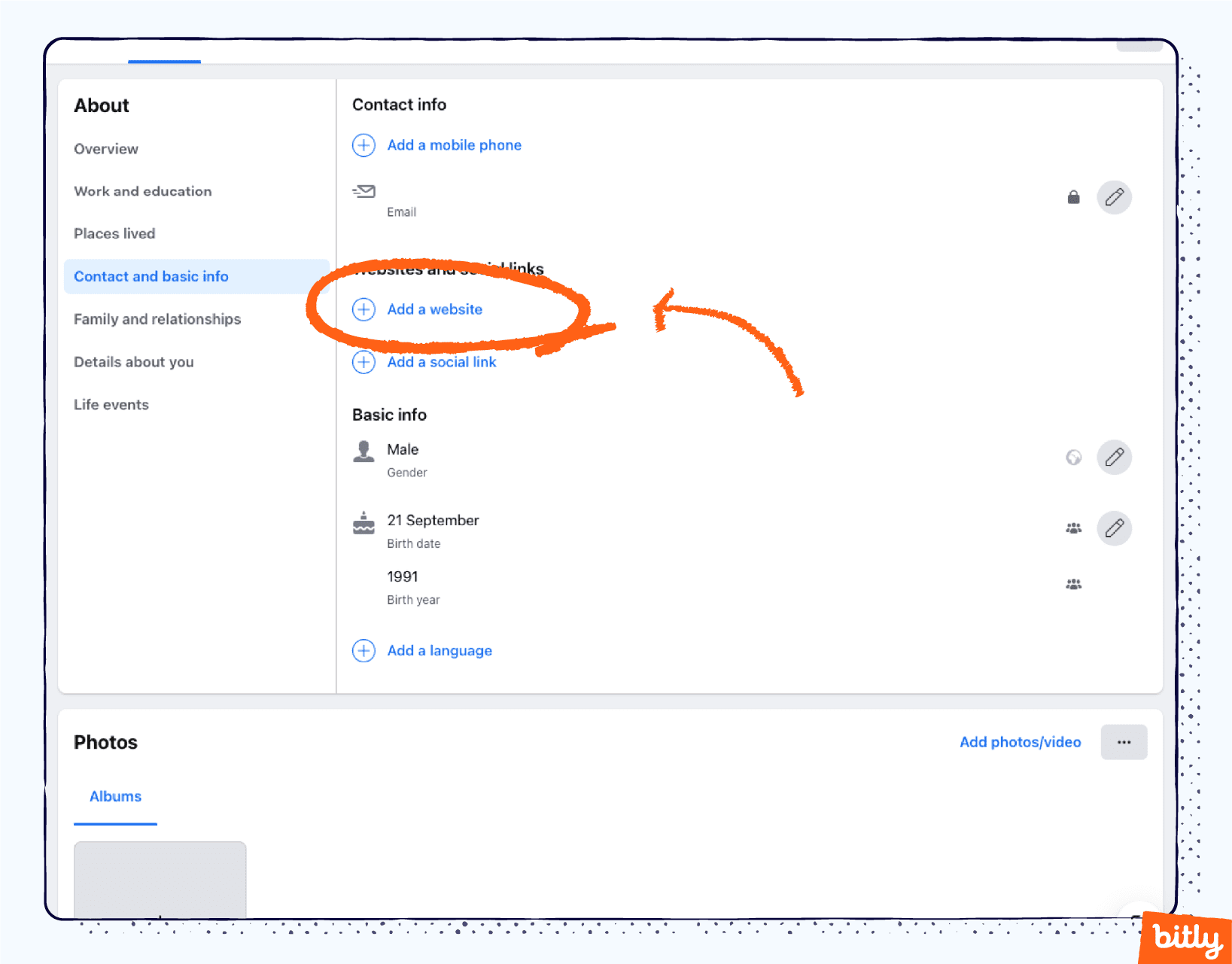Click the pencil icon beside Birth date

click(1115, 528)
